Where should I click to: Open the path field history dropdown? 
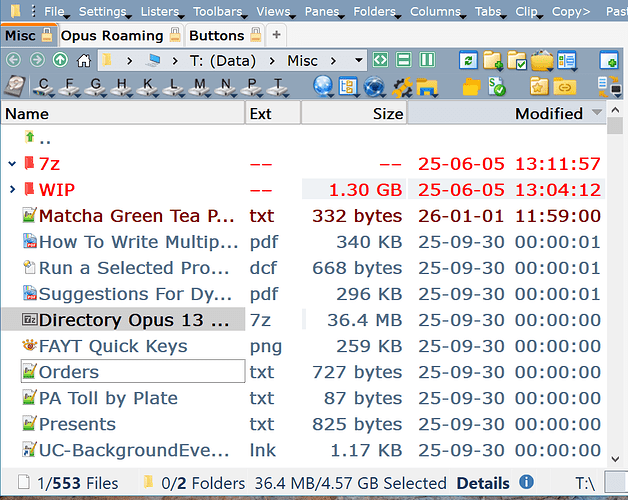click(x=359, y=60)
